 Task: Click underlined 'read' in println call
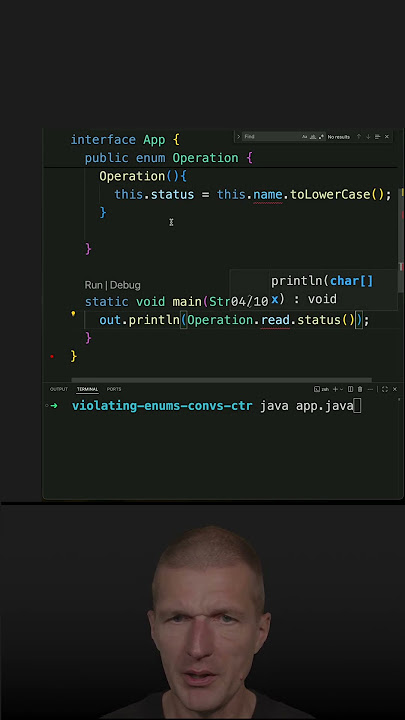click(x=275, y=320)
